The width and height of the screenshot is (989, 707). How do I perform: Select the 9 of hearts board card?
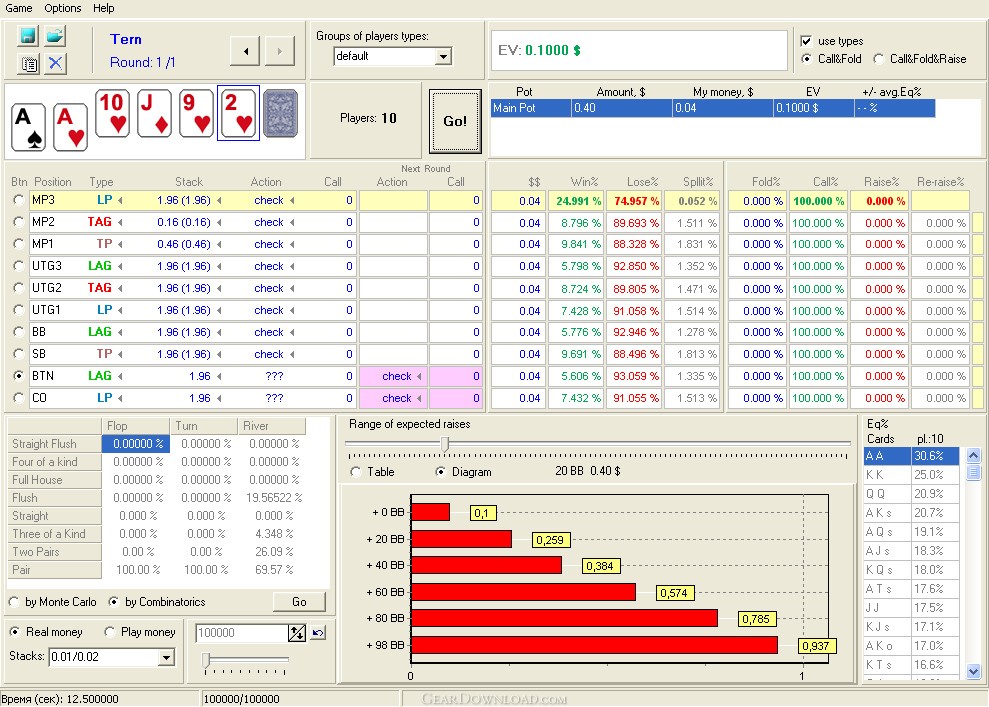click(x=196, y=113)
